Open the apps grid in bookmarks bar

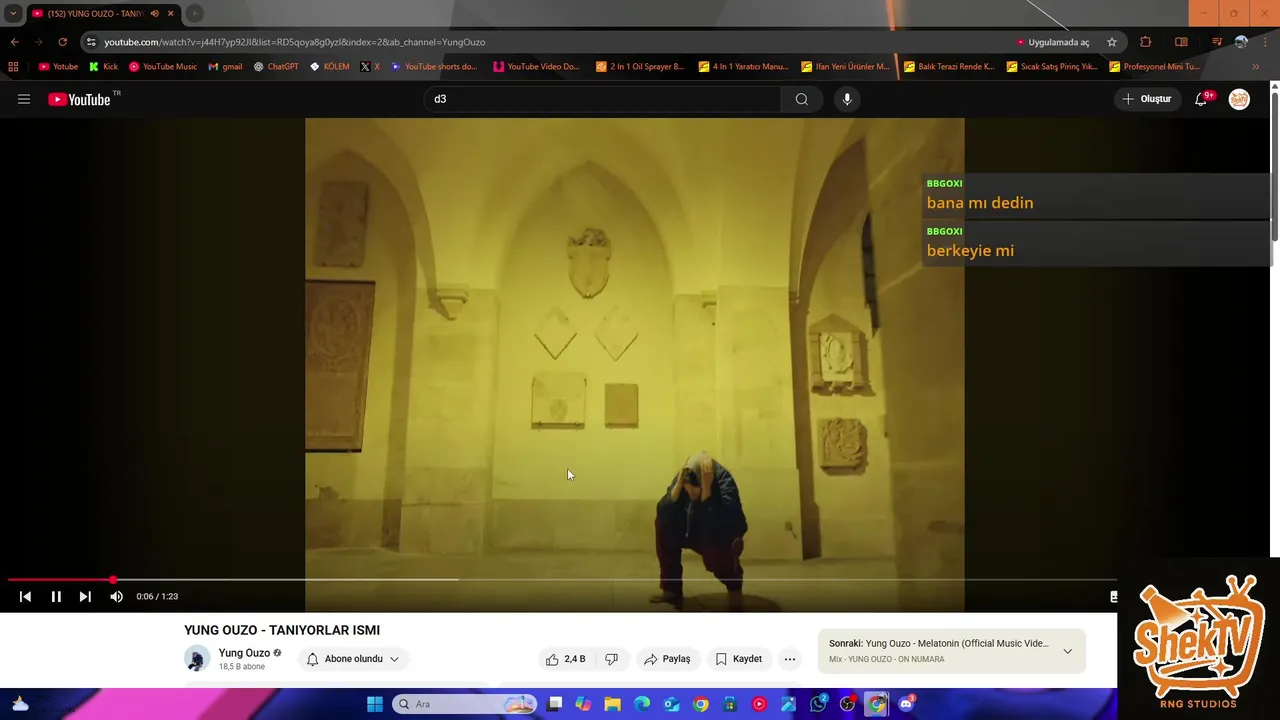pyautogui.click(x=13, y=67)
